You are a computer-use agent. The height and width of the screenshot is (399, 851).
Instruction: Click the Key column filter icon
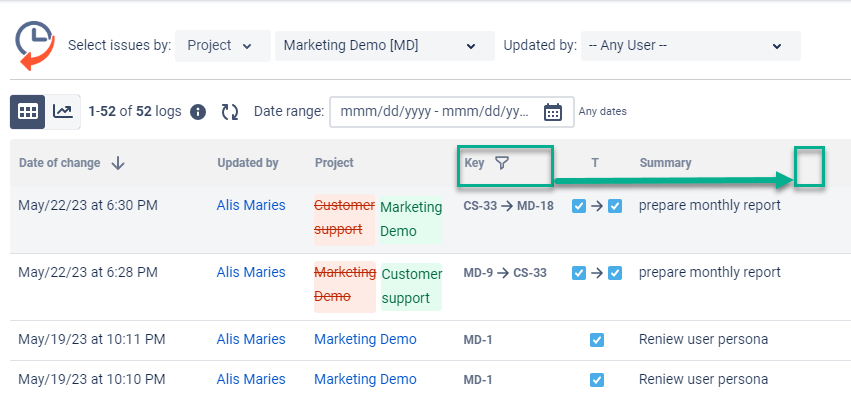(502, 163)
